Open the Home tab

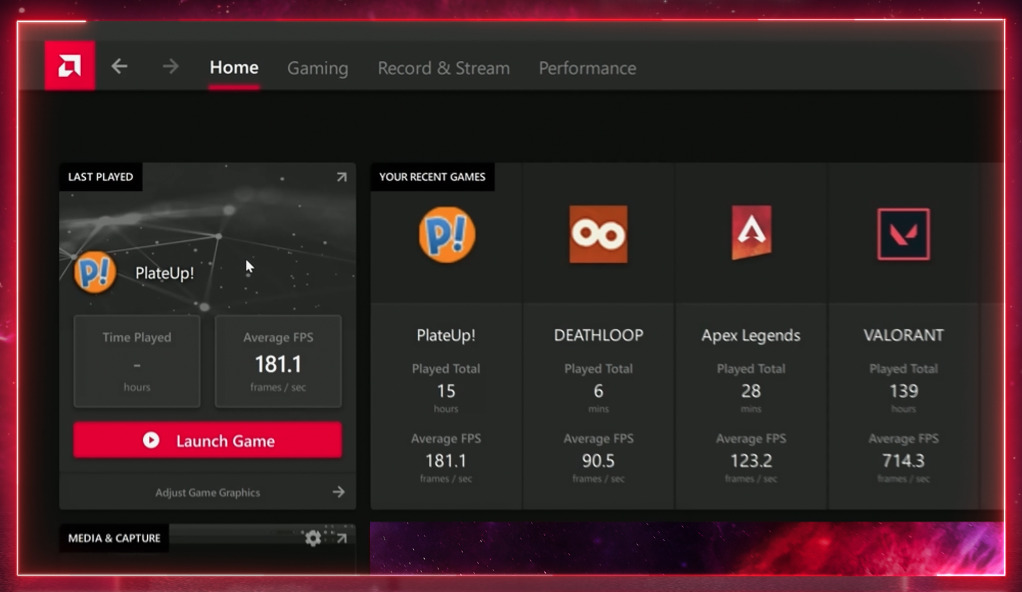(234, 67)
